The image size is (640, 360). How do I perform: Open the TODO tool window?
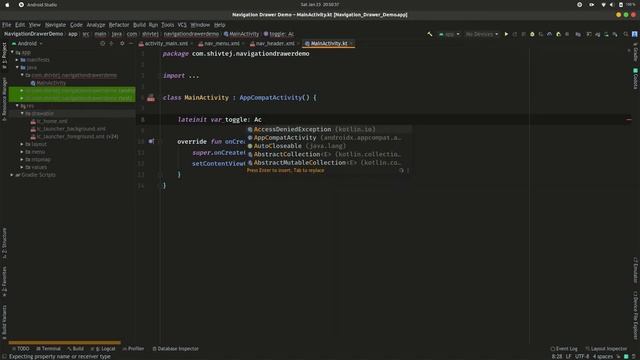point(20,349)
